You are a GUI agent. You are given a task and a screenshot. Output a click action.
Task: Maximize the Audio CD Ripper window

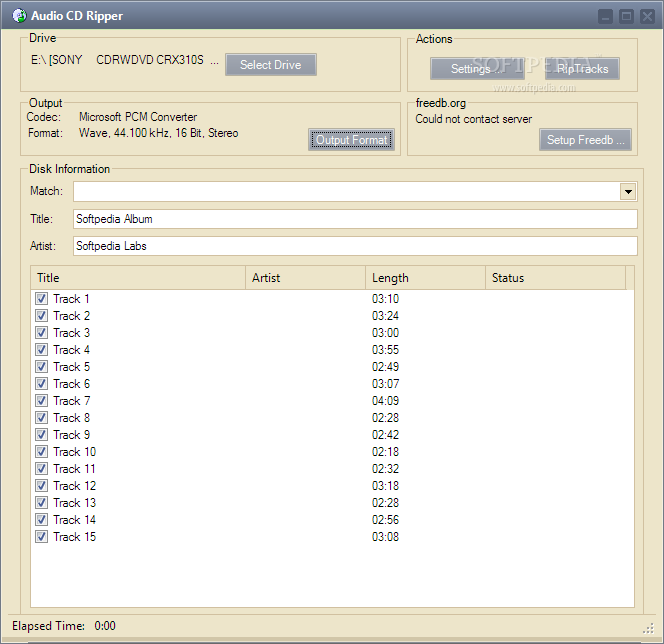pos(626,17)
